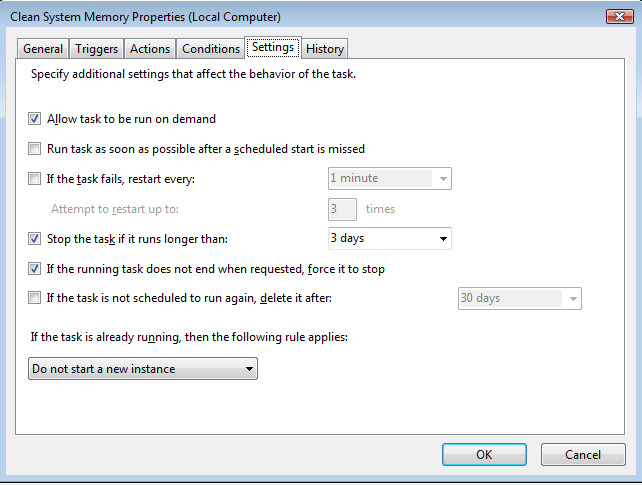This screenshot has width=642, height=485.
Task: Uncheck force running task to stop
Action: pos(36,269)
